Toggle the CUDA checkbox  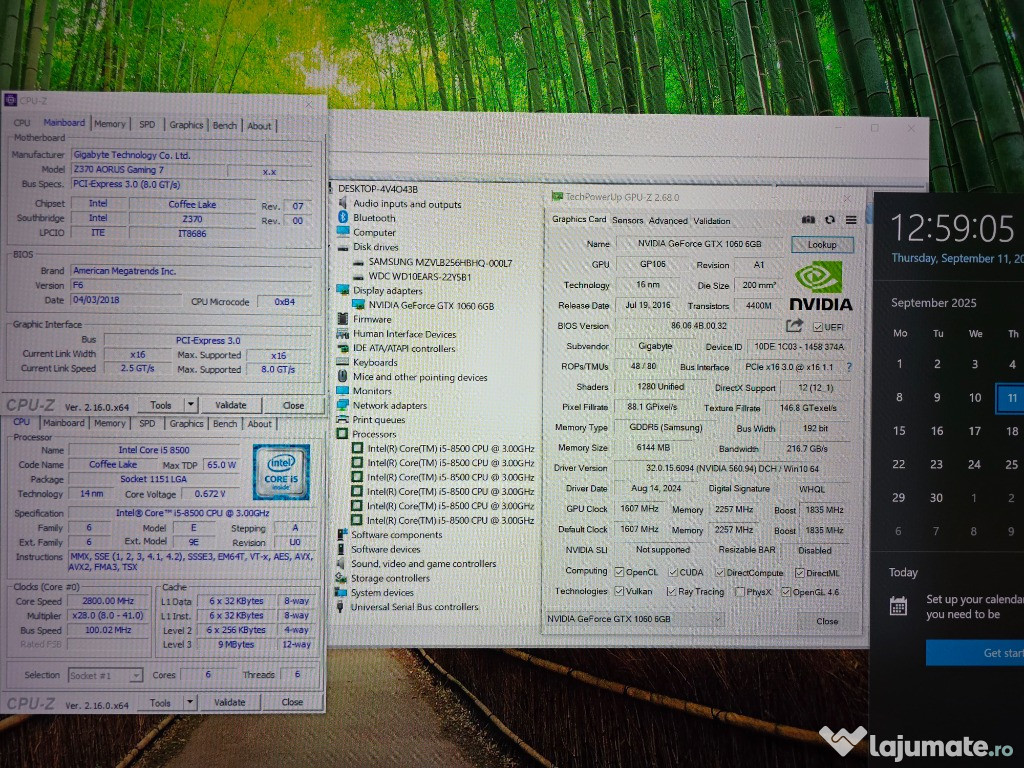tap(673, 572)
